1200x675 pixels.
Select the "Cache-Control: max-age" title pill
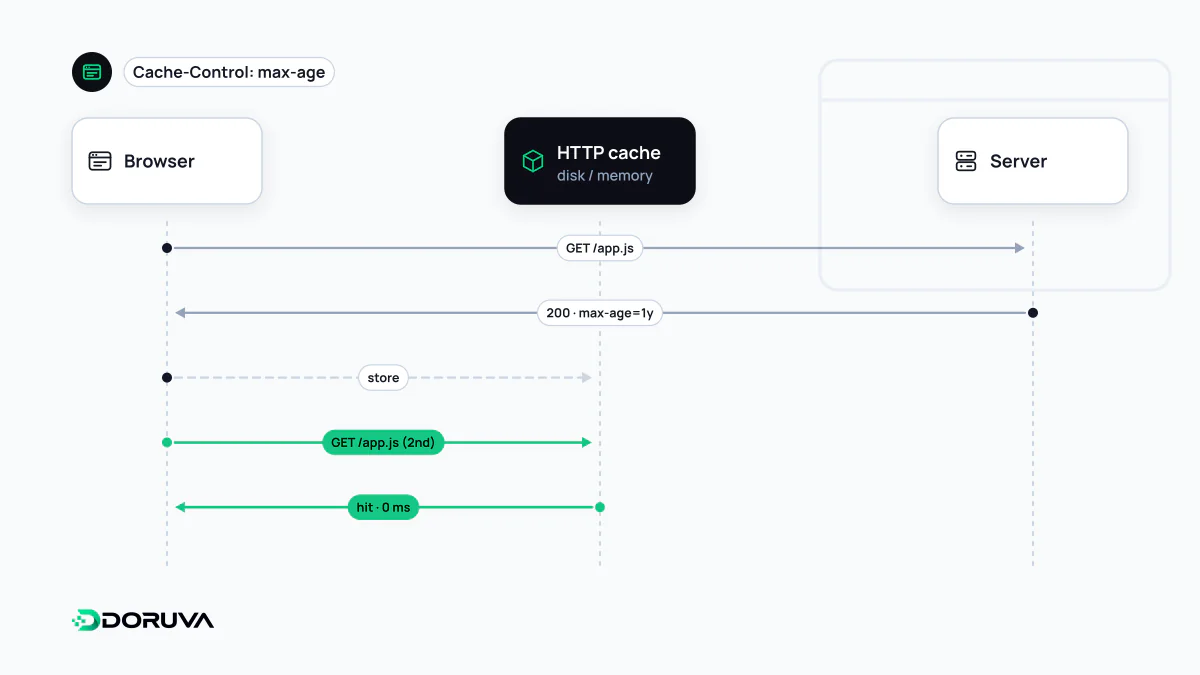click(229, 72)
